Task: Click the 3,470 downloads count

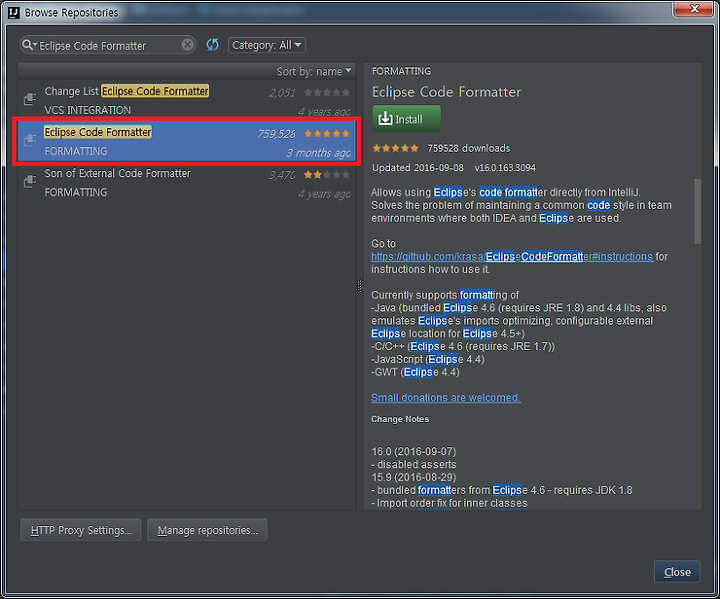Action: coord(282,175)
